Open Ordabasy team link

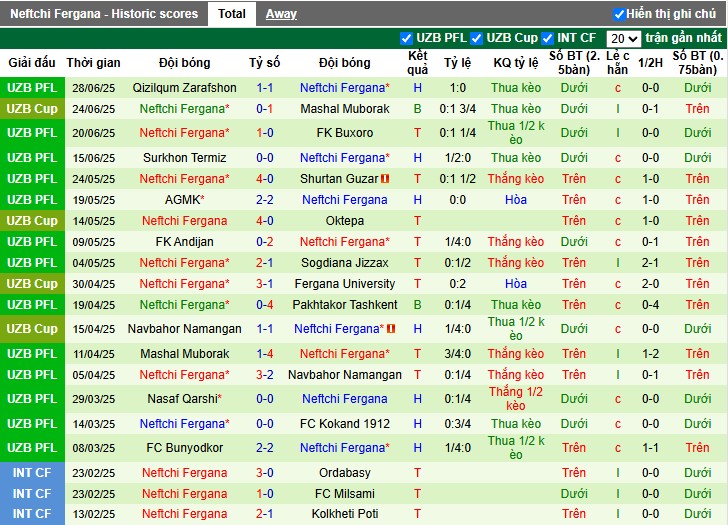pyautogui.click(x=344, y=473)
